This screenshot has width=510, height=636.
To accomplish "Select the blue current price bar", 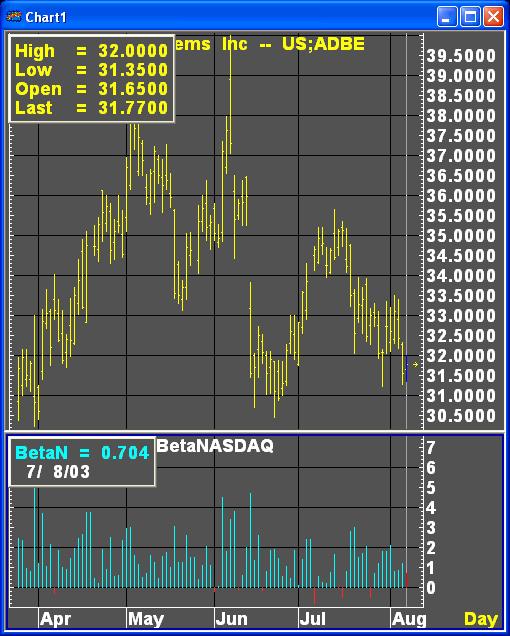I will 407,368.
